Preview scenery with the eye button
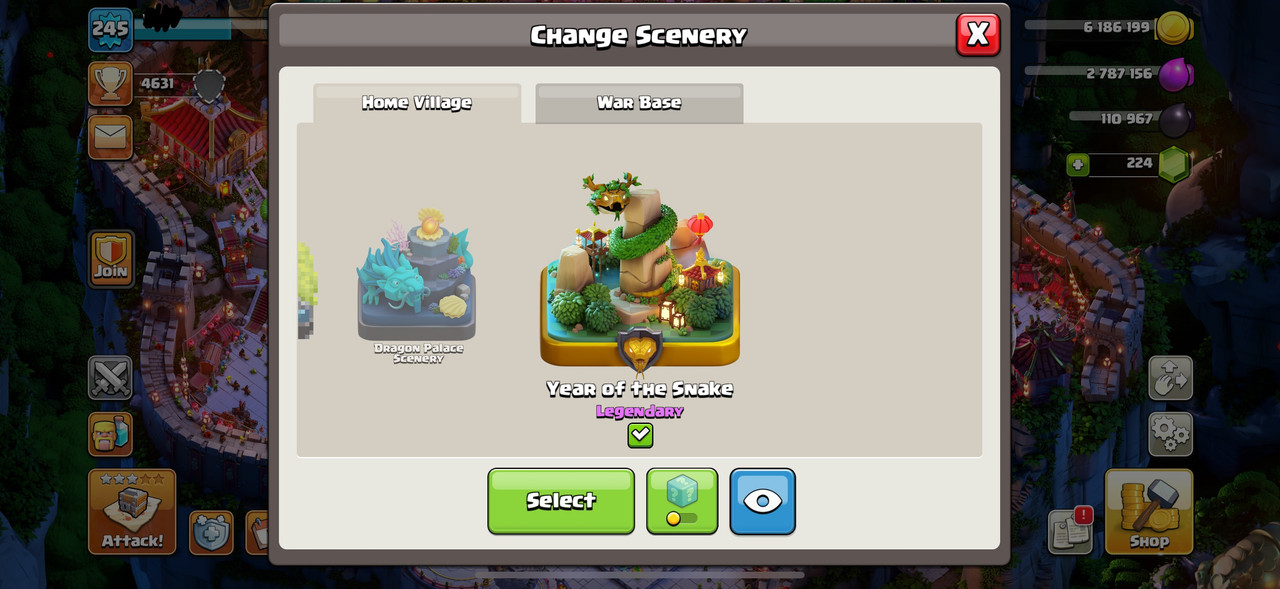1280x589 pixels. pos(762,501)
